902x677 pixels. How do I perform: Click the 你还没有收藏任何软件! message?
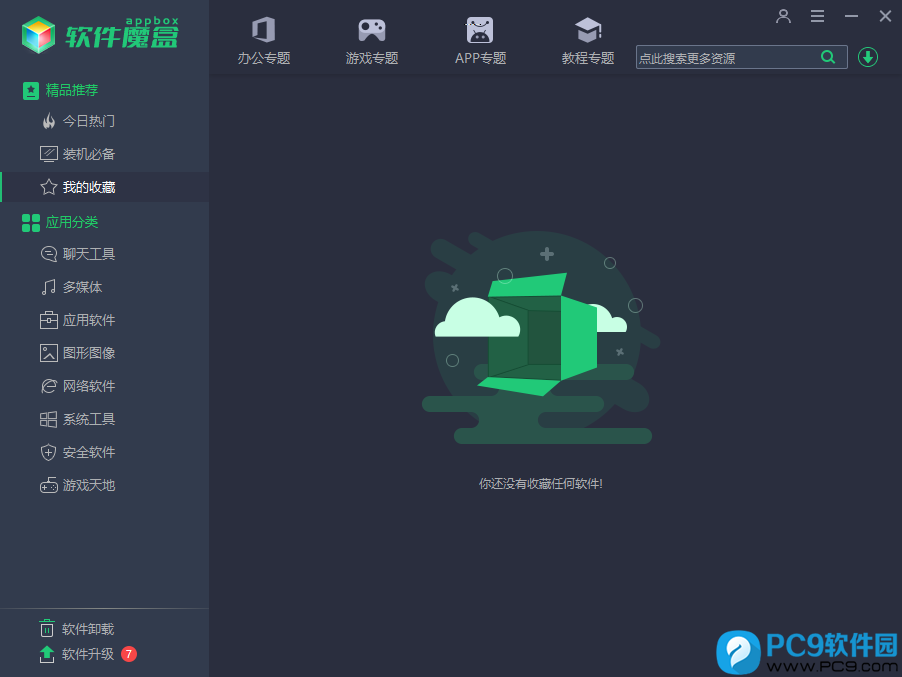[541, 484]
